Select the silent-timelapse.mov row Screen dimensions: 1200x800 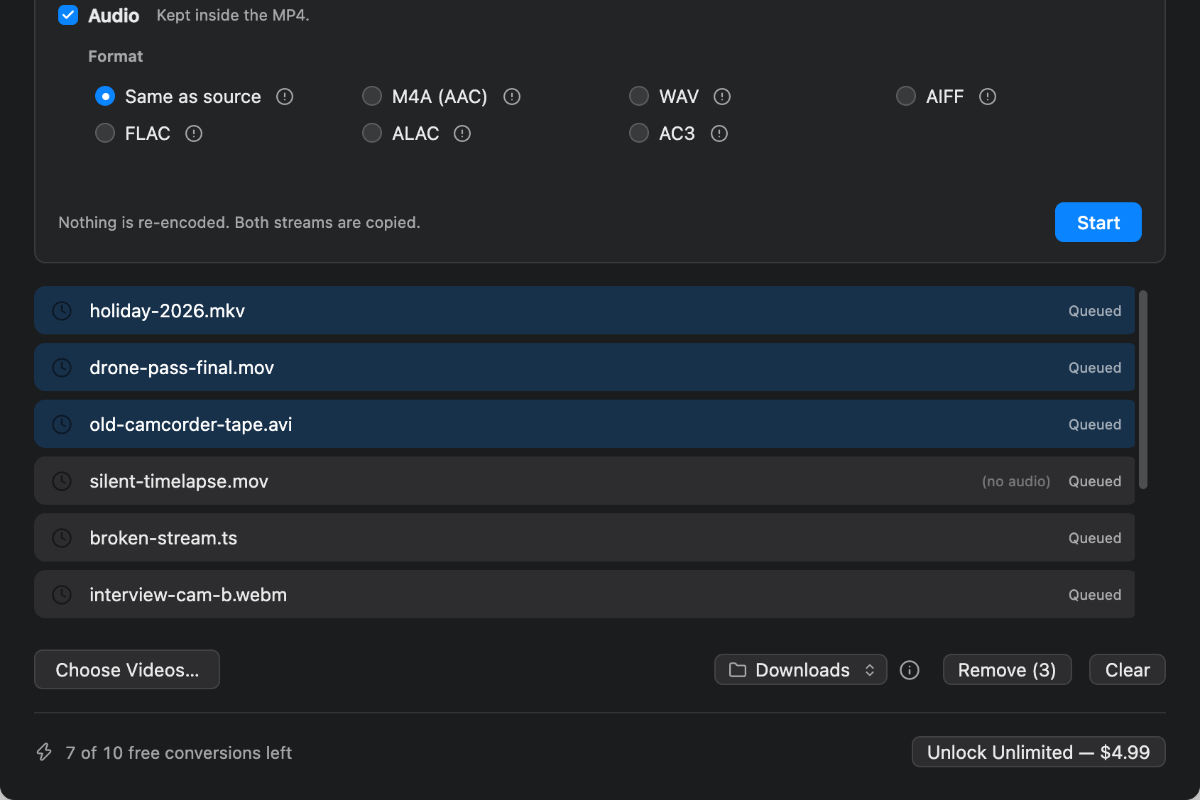[x=585, y=481]
